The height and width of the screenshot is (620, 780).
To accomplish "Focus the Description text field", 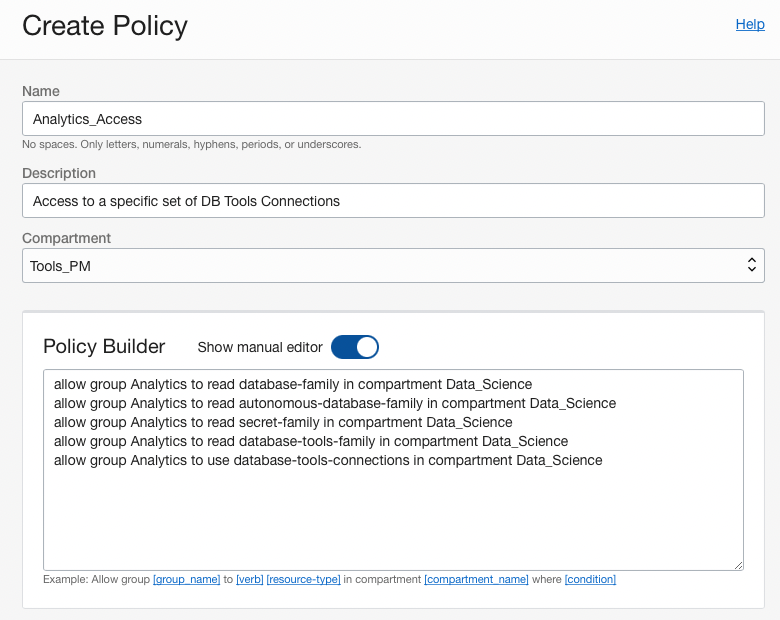I will [x=393, y=201].
